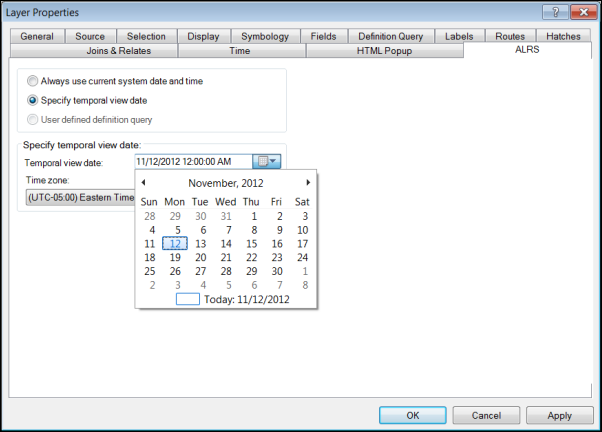Select 'Always use current system date and time'

tap(34, 81)
